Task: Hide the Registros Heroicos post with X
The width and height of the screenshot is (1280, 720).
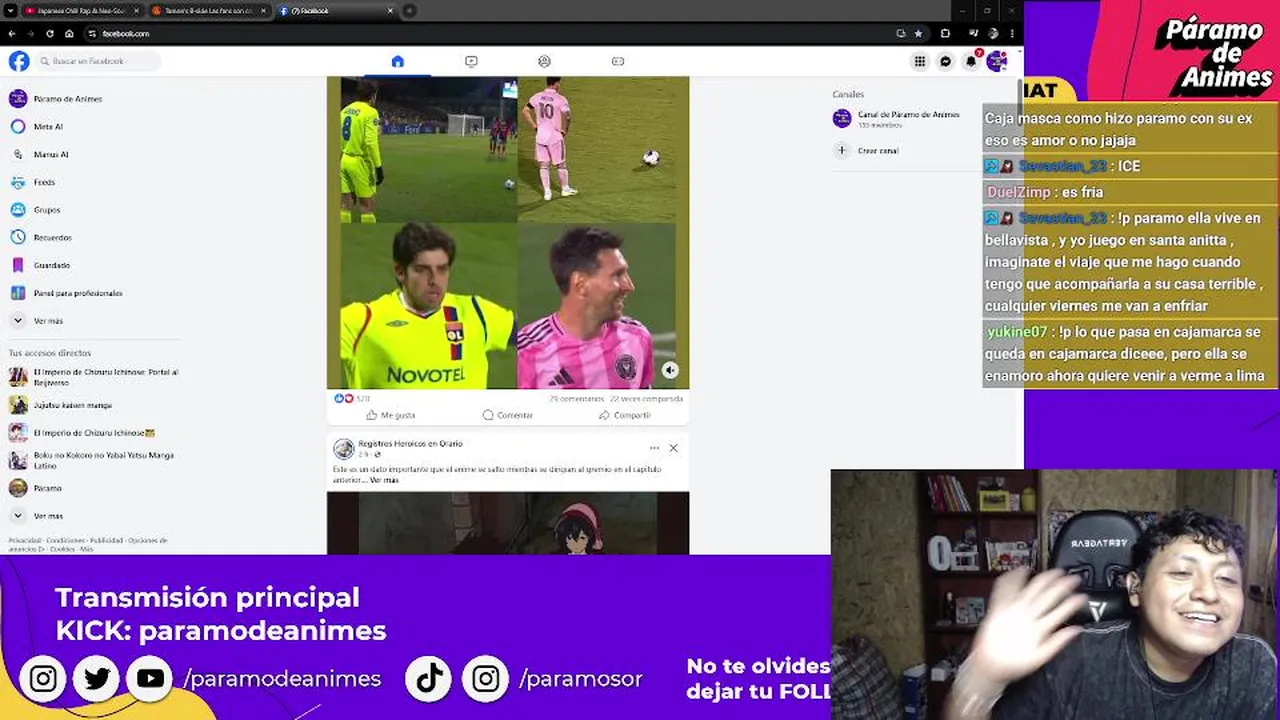Action: tap(673, 448)
